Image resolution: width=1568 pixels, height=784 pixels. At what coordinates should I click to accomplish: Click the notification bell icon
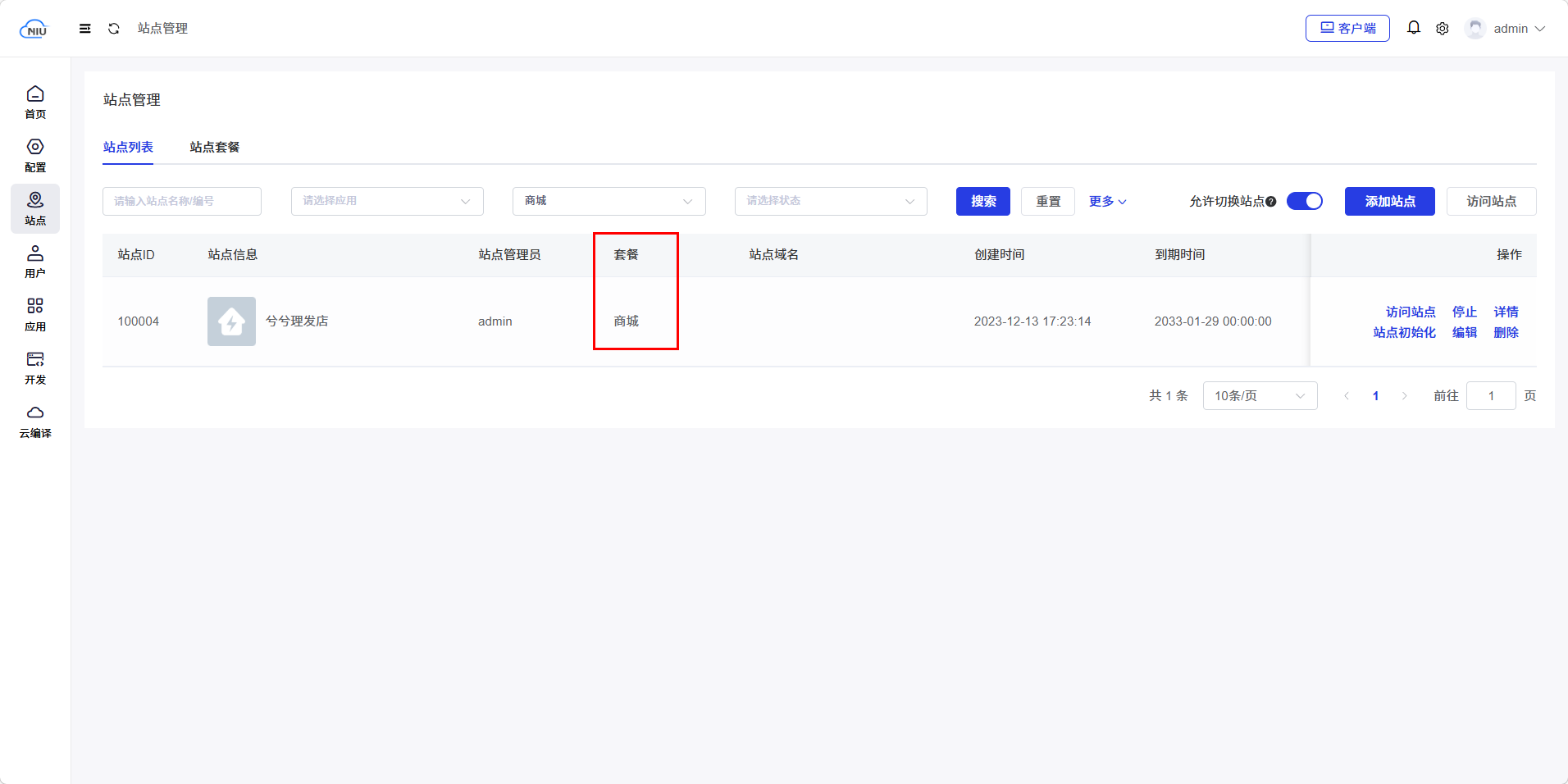point(1413,28)
